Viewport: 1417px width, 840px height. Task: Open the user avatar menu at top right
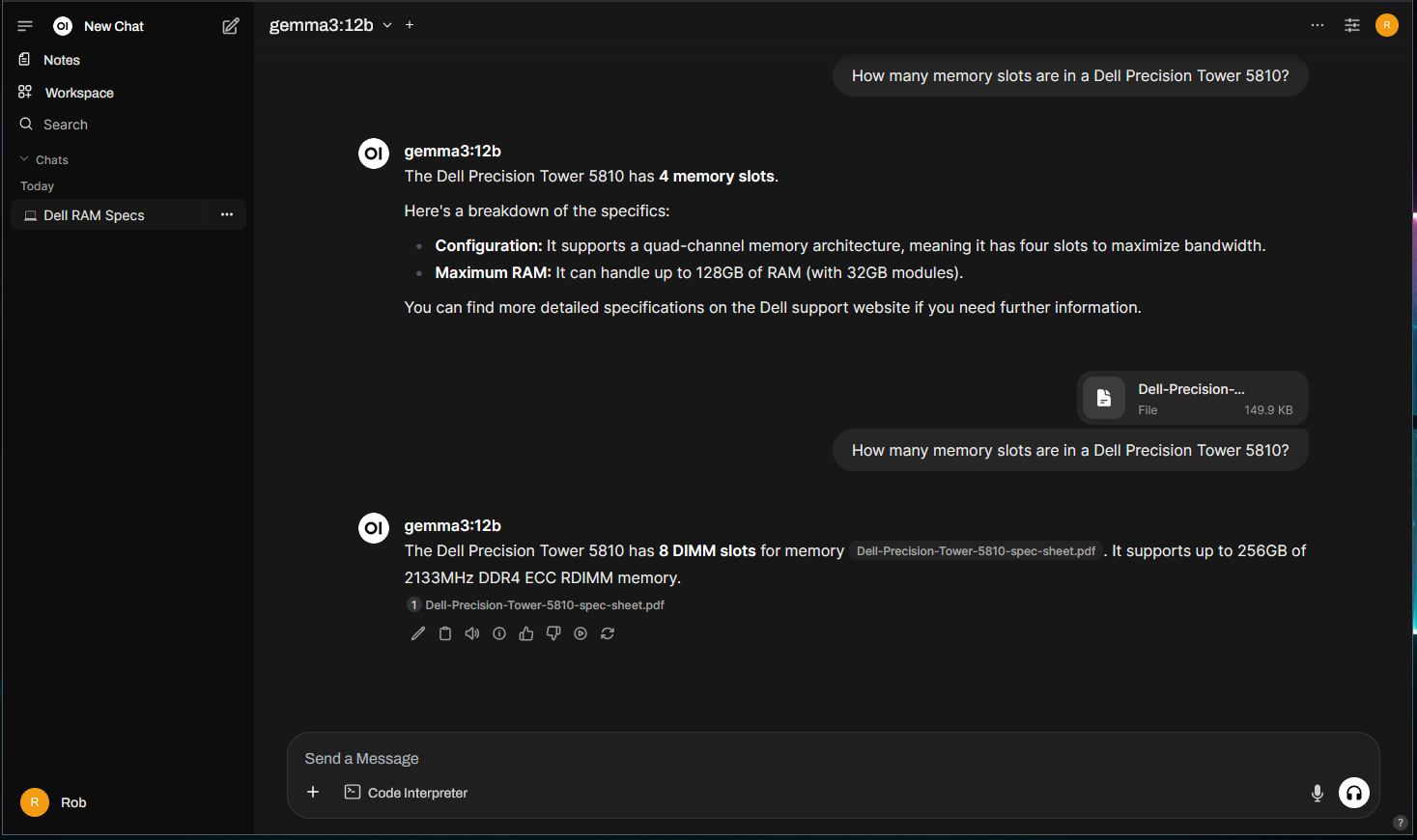click(x=1387, y=25)
